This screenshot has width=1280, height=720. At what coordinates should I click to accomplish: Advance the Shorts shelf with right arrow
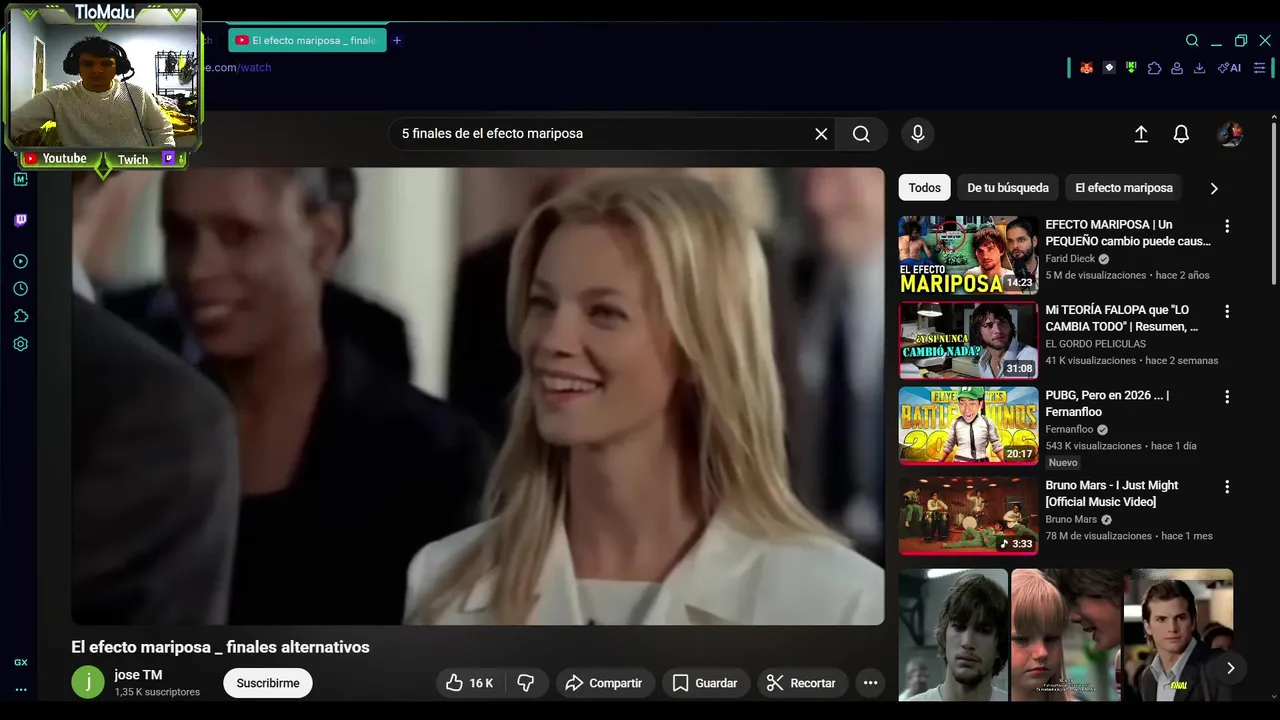click(1231, 668)
